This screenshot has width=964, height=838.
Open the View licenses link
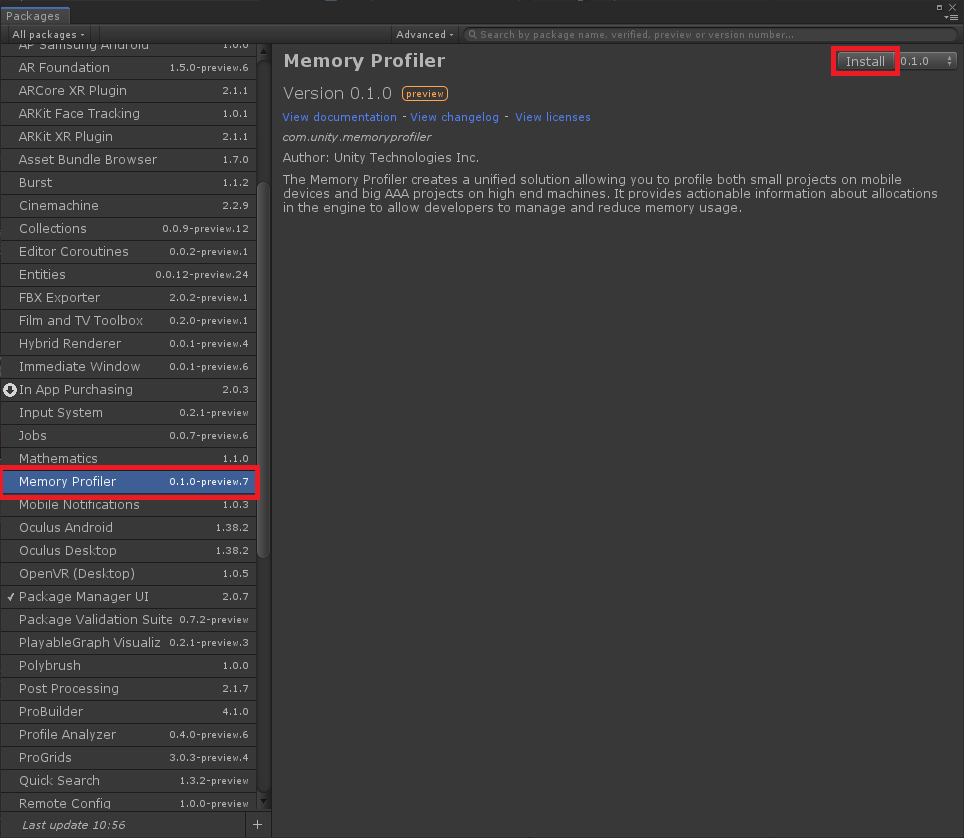pos(553,117)
